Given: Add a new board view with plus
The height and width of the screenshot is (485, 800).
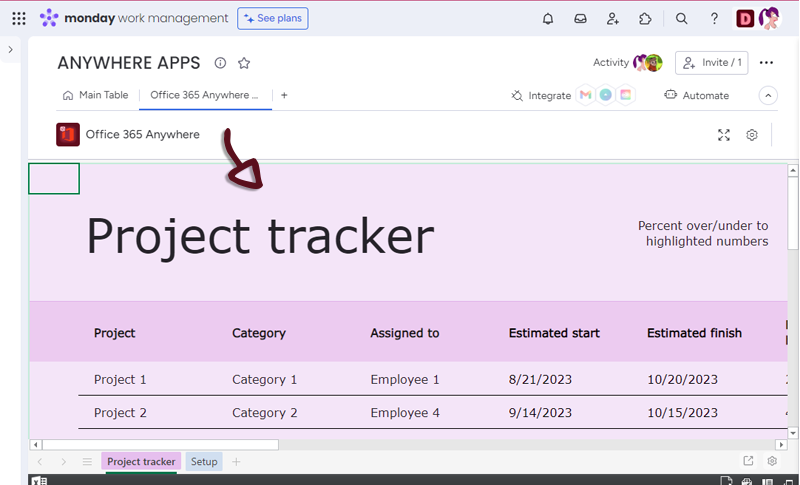Looking at the screenshot, I should (x=284, y=95).
